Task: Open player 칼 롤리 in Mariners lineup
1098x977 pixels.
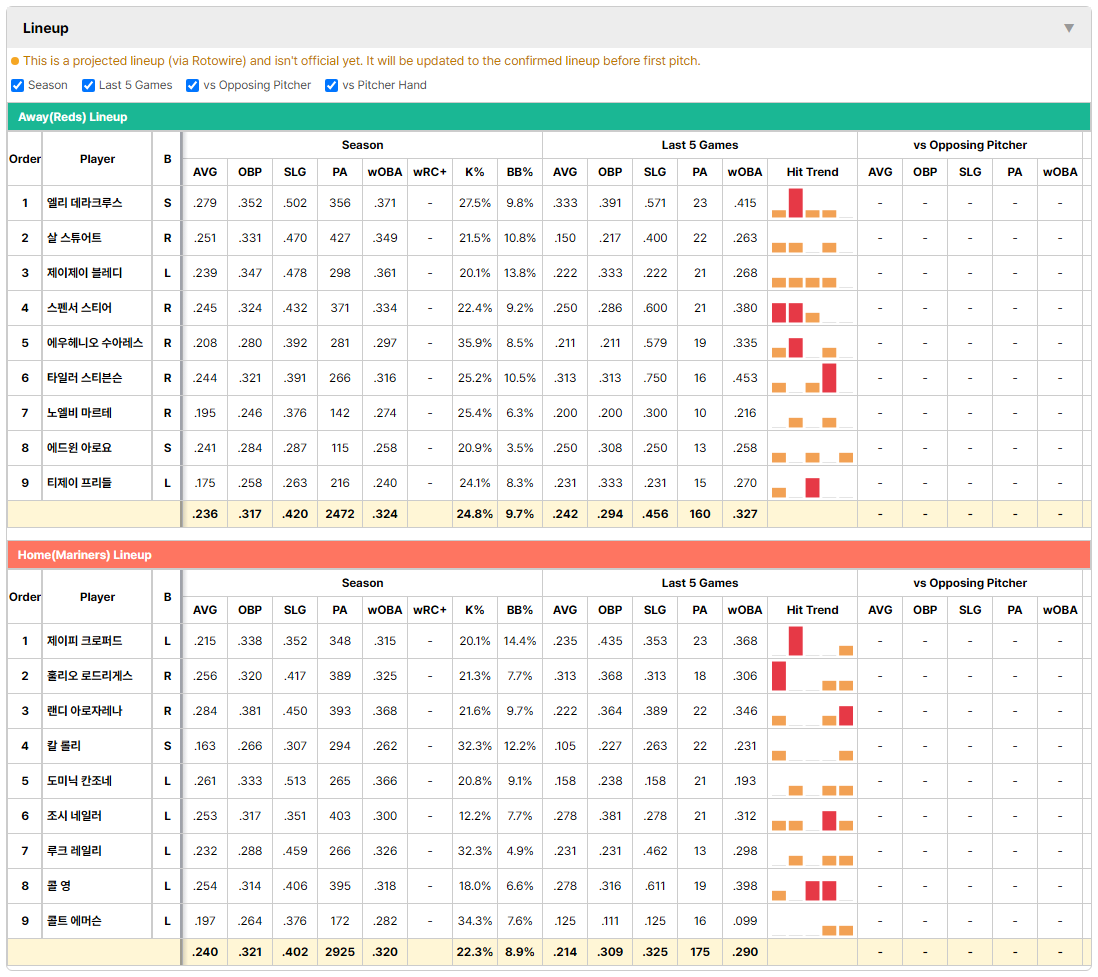Action: coord(64,746)
